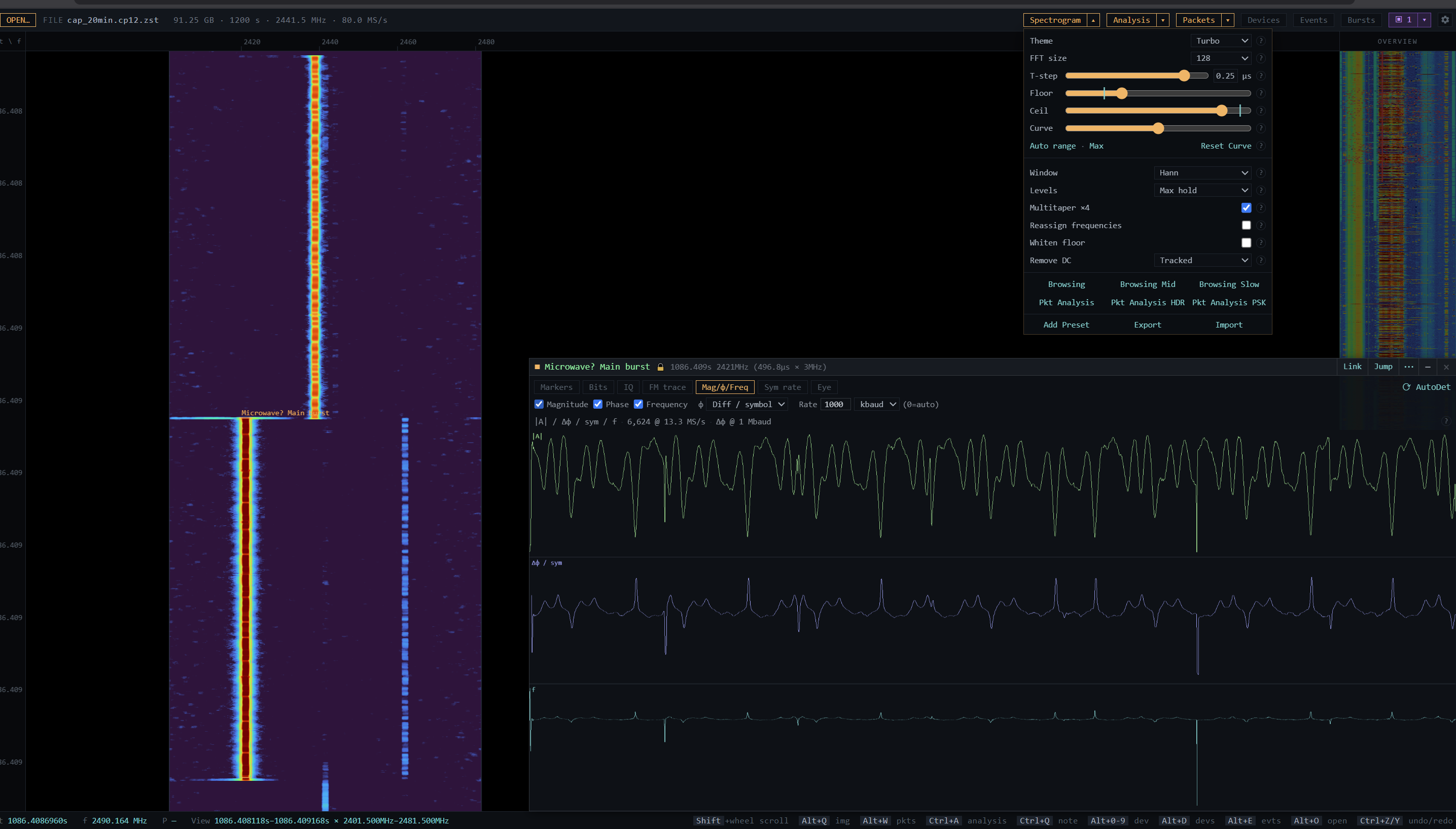Enable Reassign frequencies checkbox
Image resolution: width=1456 pixels, height=829 pixels.
pyautogui.click(x=1246, y=226)
